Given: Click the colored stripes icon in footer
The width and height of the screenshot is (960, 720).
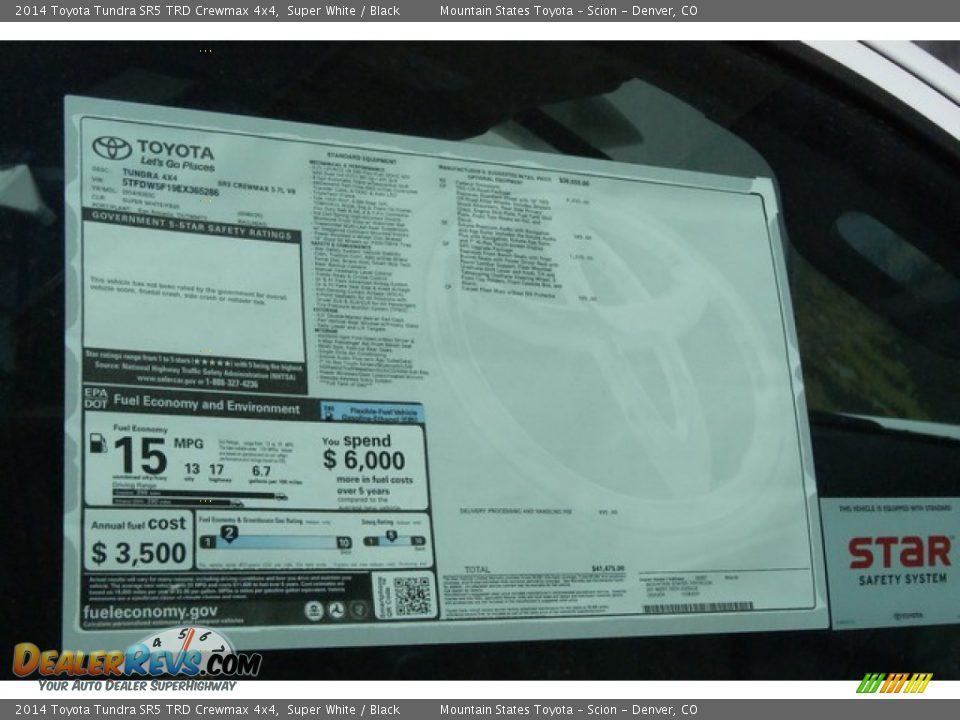Looking at the screenshot, I should click(x=894, y=683).
